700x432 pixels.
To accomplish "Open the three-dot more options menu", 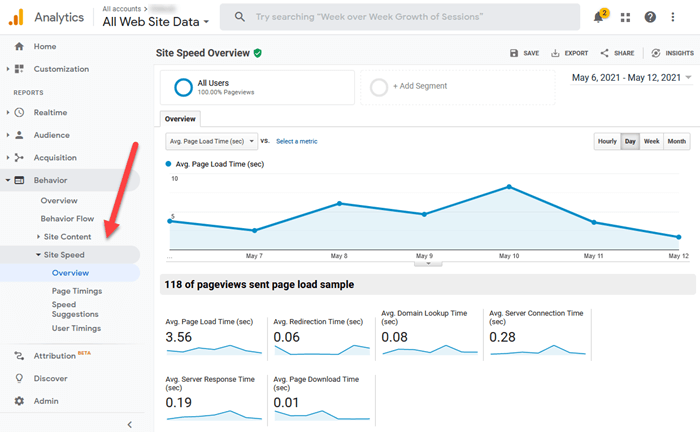I will [x=673, y=17].
